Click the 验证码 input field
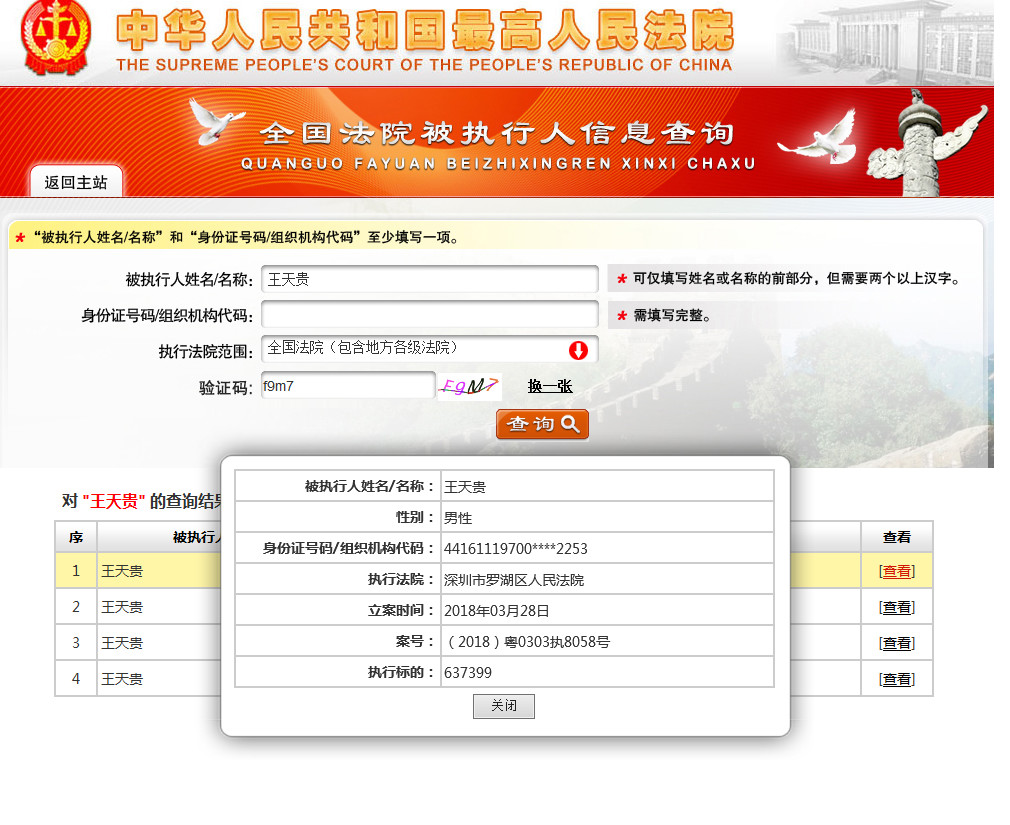 click(347, 386)
